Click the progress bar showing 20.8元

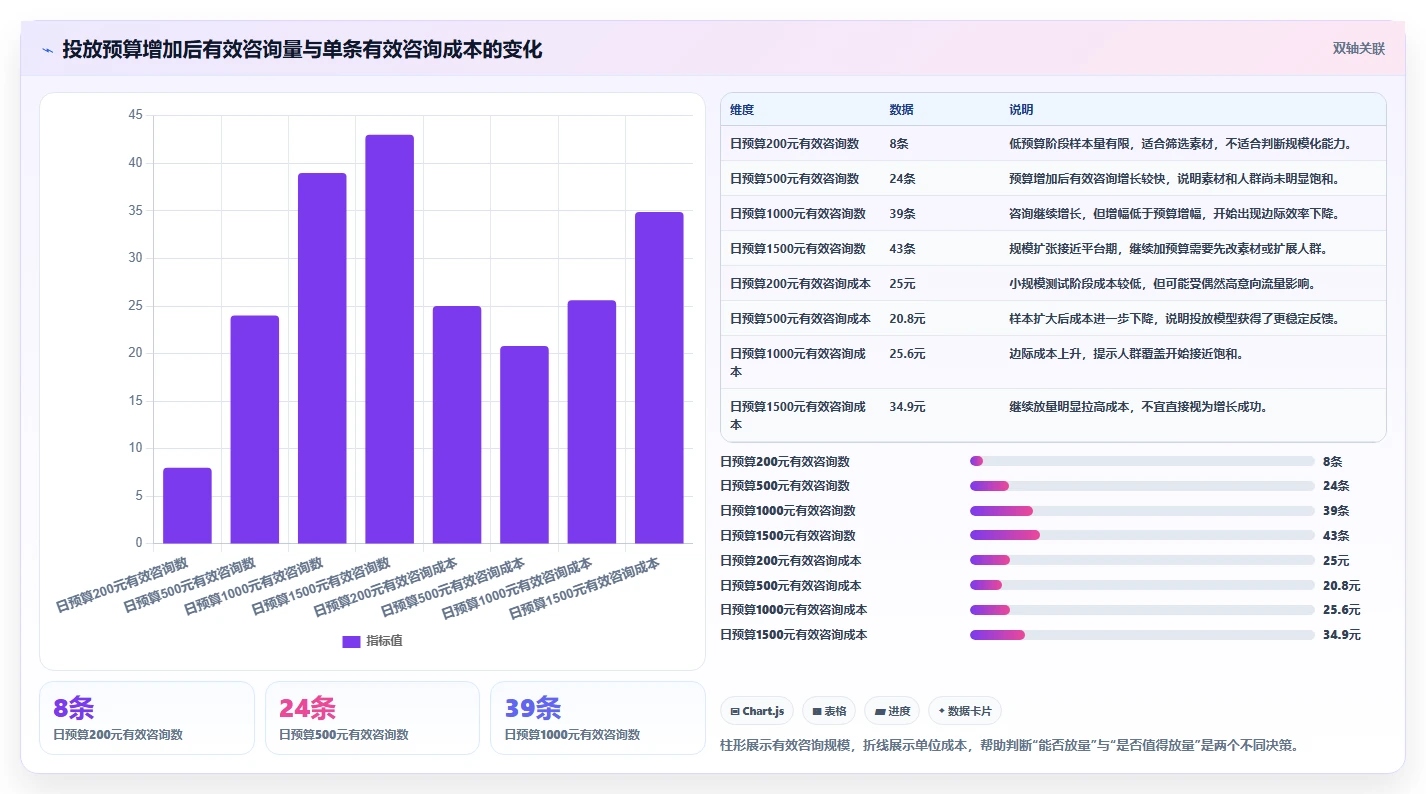pyautogui.click(x=1142, y=585)
